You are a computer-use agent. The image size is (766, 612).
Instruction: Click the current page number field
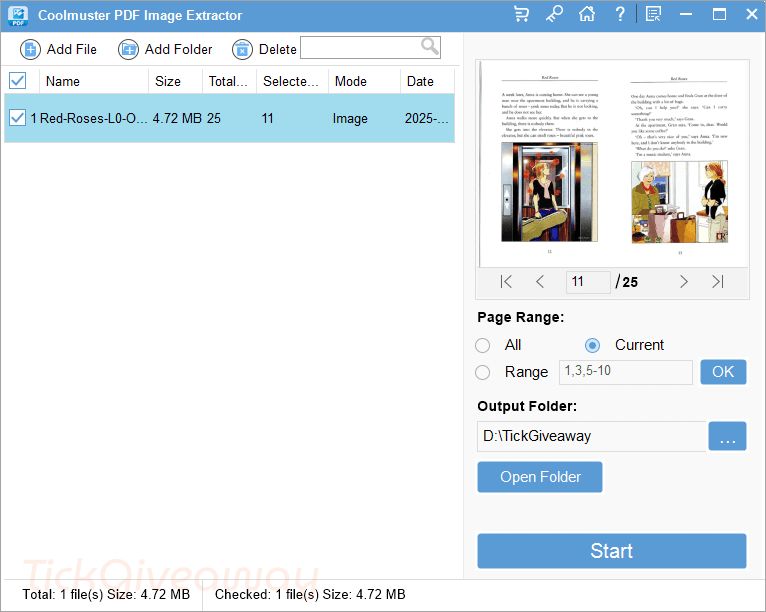[588, 282]
